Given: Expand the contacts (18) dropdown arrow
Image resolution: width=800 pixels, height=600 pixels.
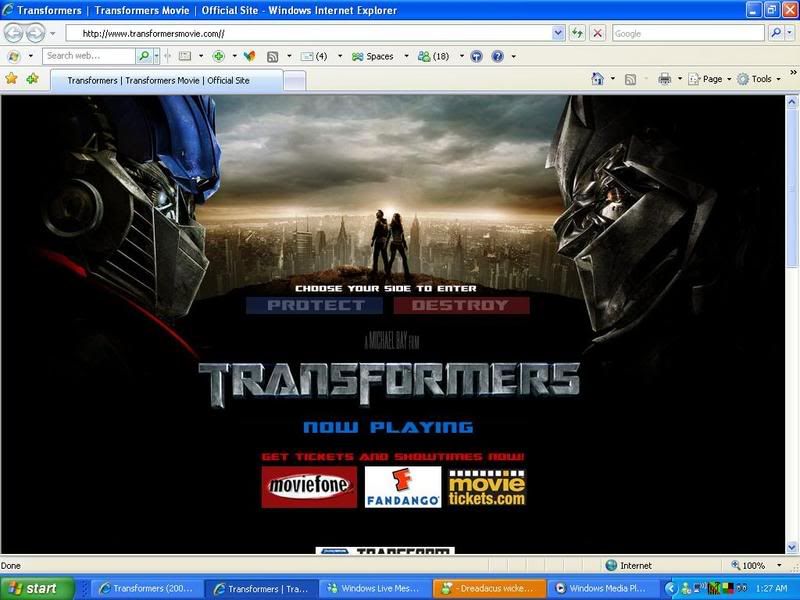Looking at the screenshot, I should coord(461,56).
